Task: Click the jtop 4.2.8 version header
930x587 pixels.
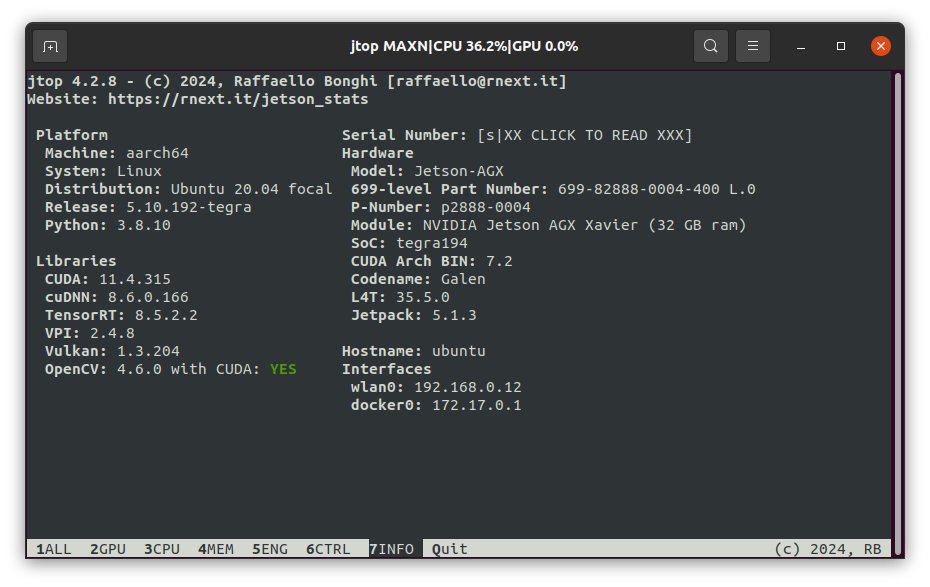Action: click(x=72, y=81)
